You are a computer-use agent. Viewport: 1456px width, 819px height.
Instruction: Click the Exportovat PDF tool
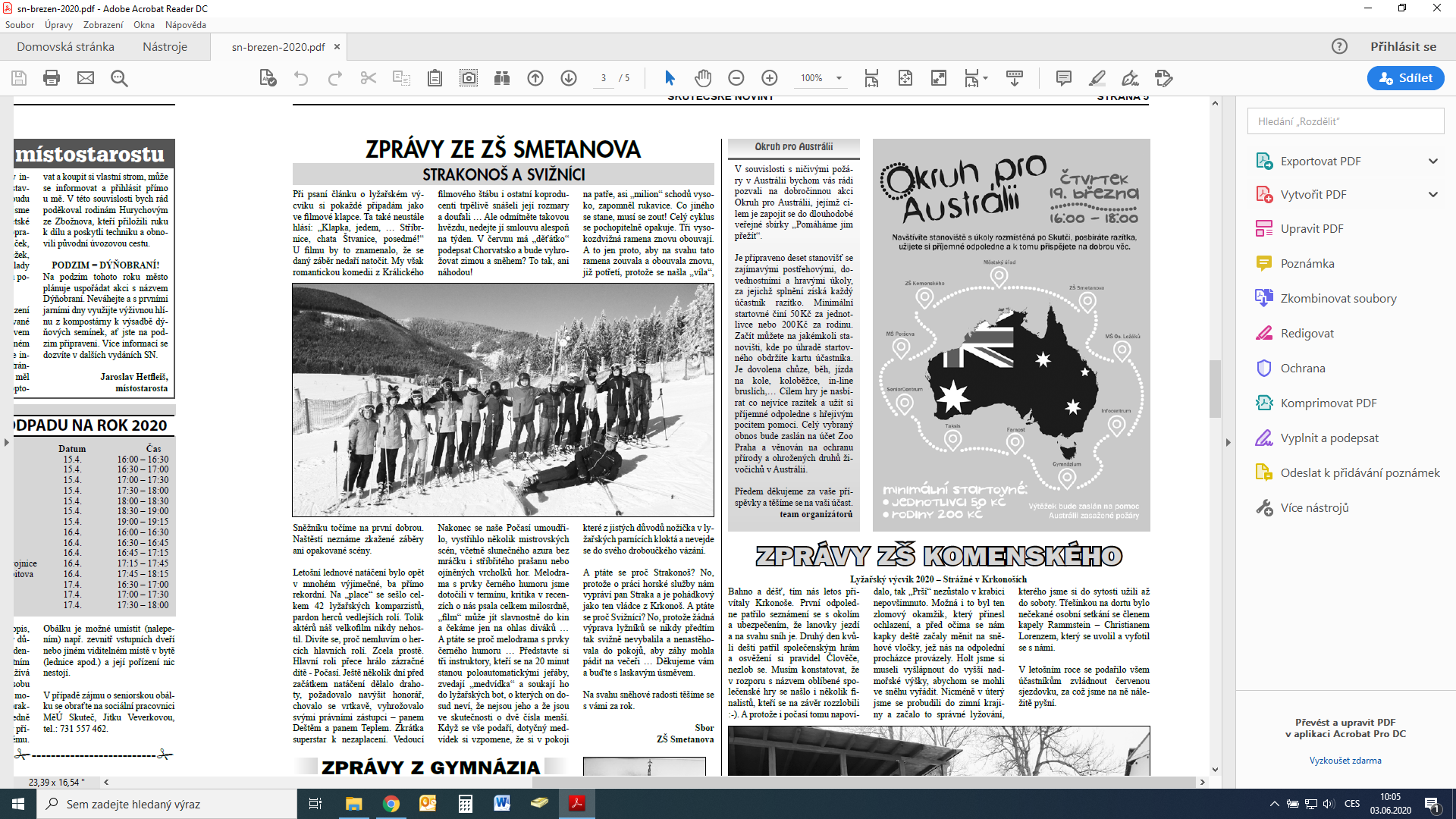click(x=1320, y=161)
